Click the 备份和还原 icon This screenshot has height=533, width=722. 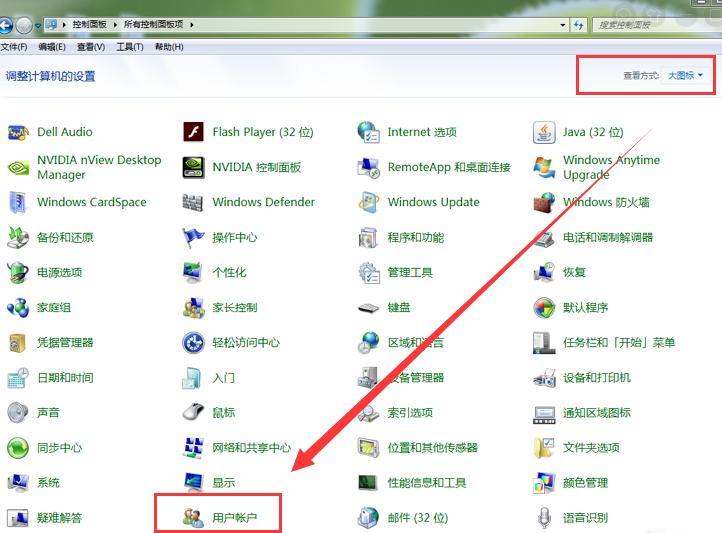[x=18, y=238]
